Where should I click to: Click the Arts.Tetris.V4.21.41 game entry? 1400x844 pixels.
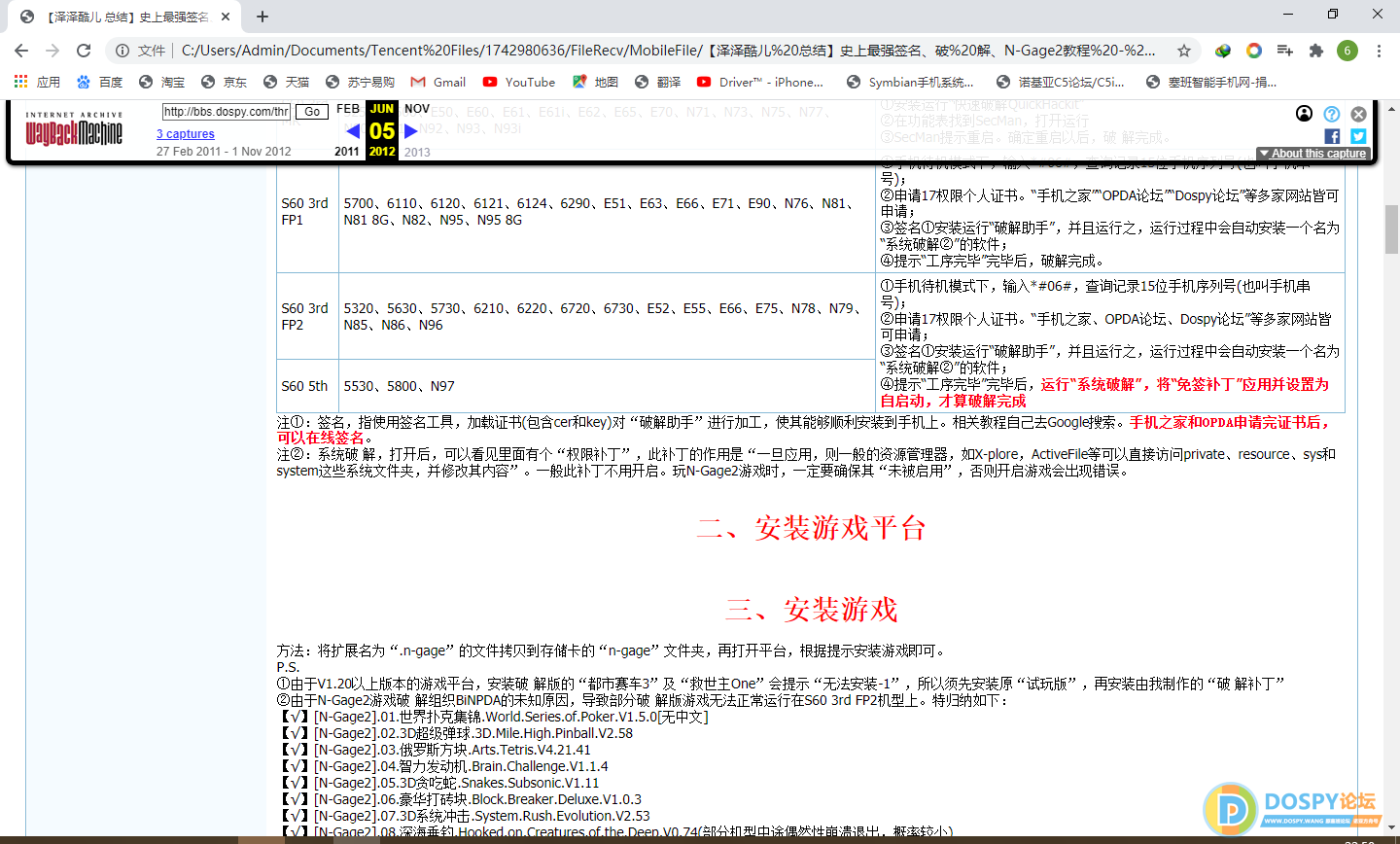[436, 750]
